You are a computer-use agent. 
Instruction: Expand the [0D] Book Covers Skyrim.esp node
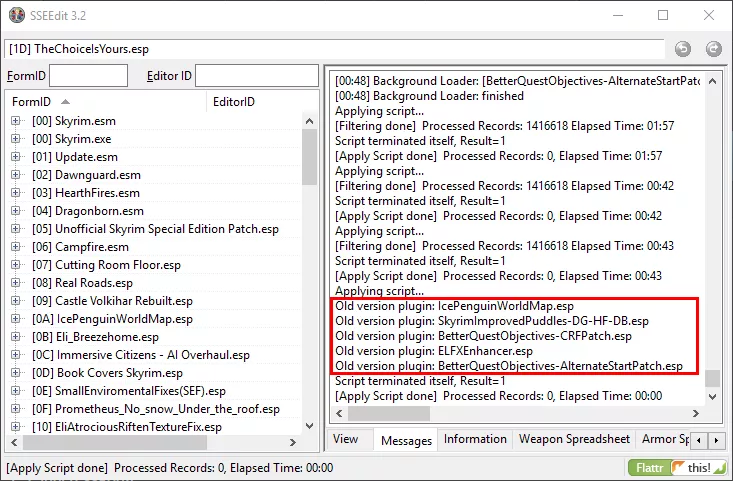click(15, 373)
